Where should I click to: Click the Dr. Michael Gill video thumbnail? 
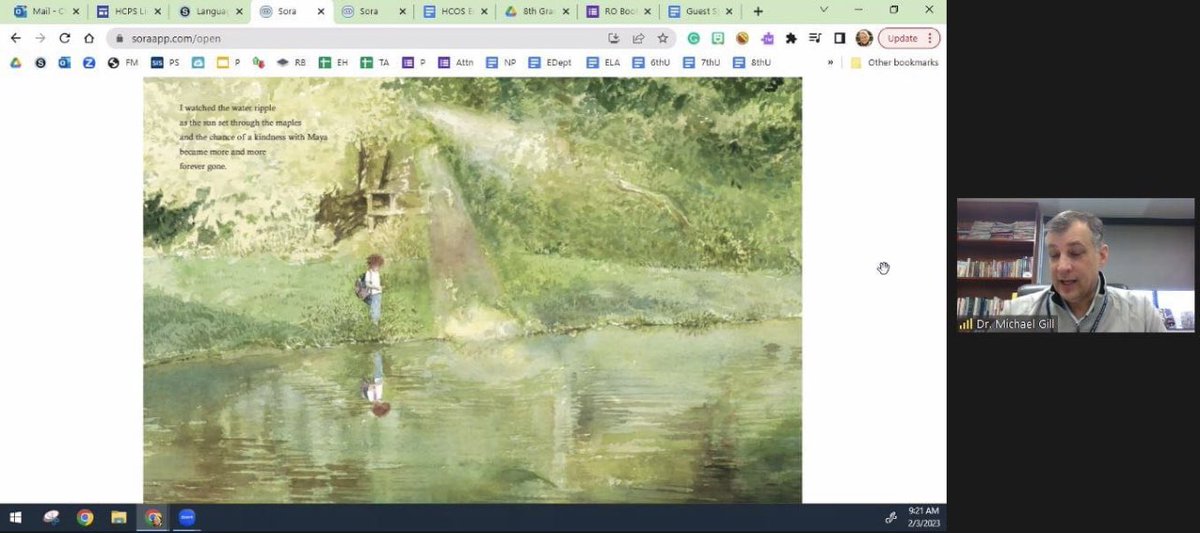pos(1075,265)
